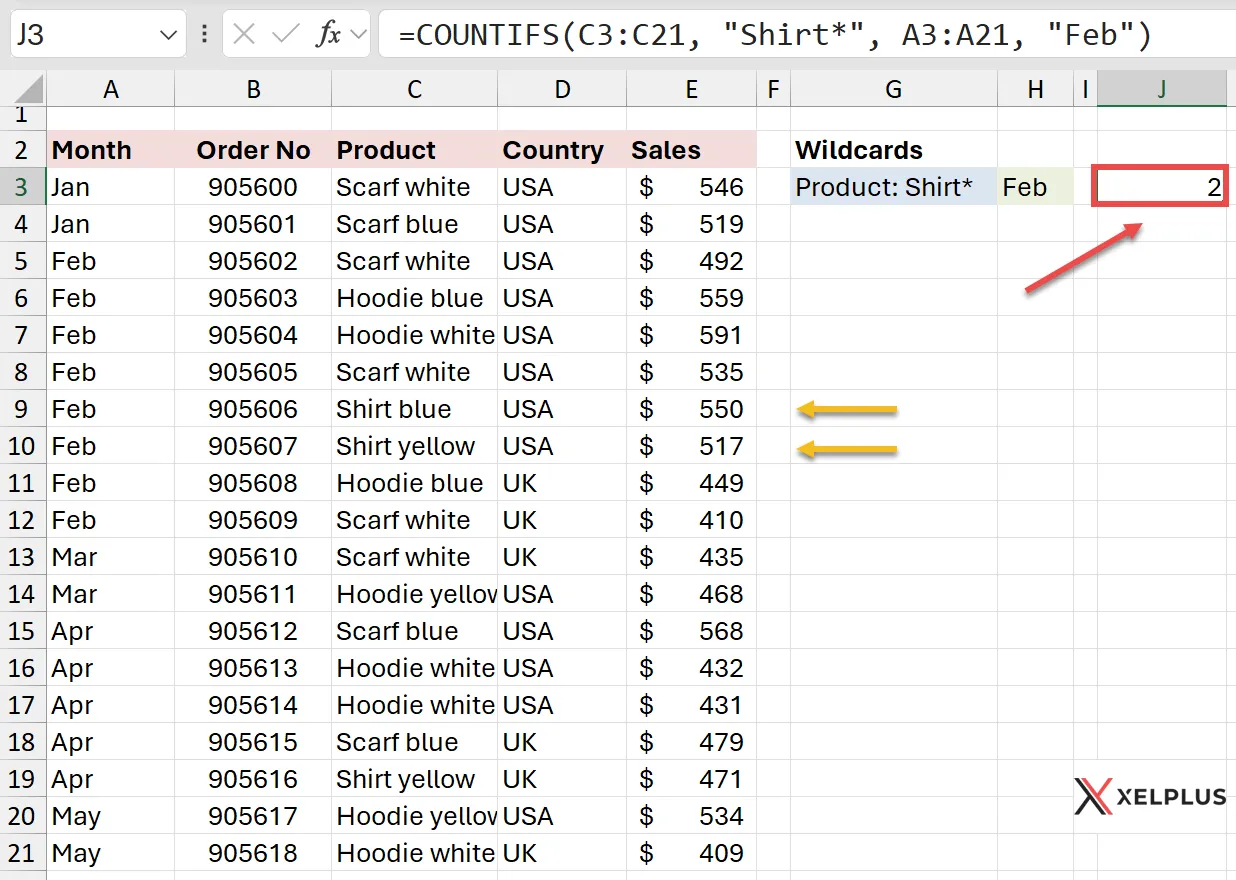Click the XELPLUS logo watermark
The height and width of the screenshot is (880, 1236).
[1150, 797]
